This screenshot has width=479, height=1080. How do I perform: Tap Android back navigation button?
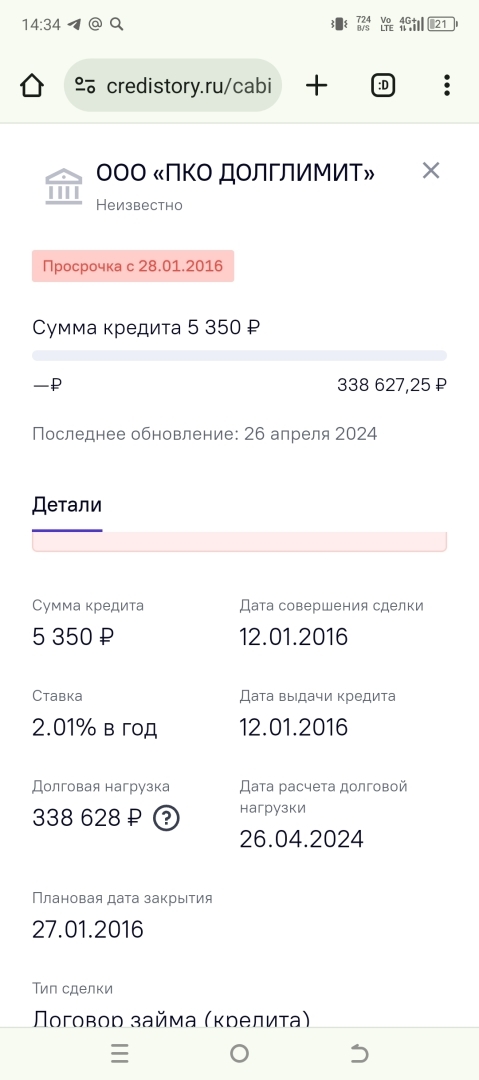pos(359,1053)
